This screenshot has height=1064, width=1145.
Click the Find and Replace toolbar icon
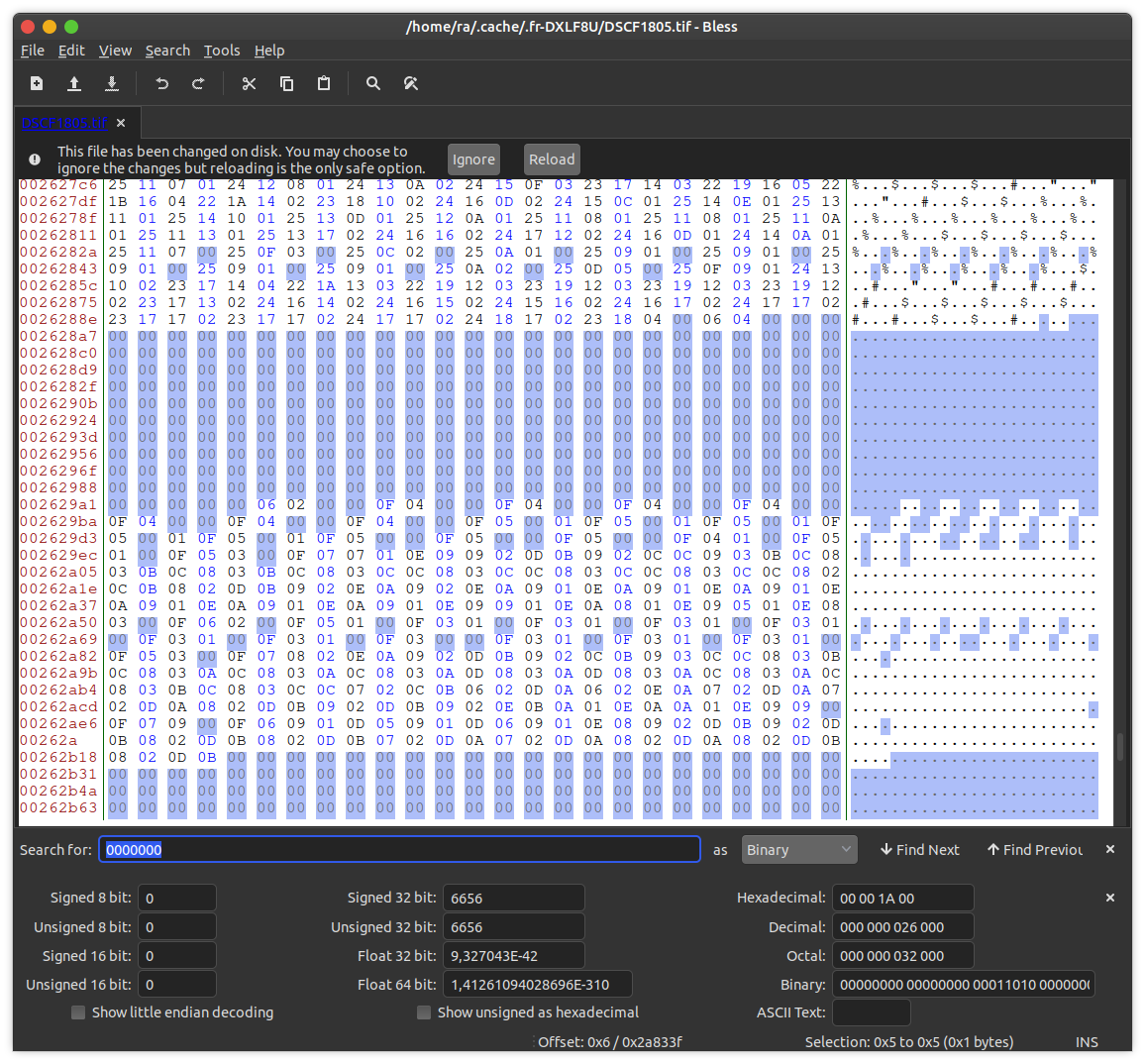[411, 83]
